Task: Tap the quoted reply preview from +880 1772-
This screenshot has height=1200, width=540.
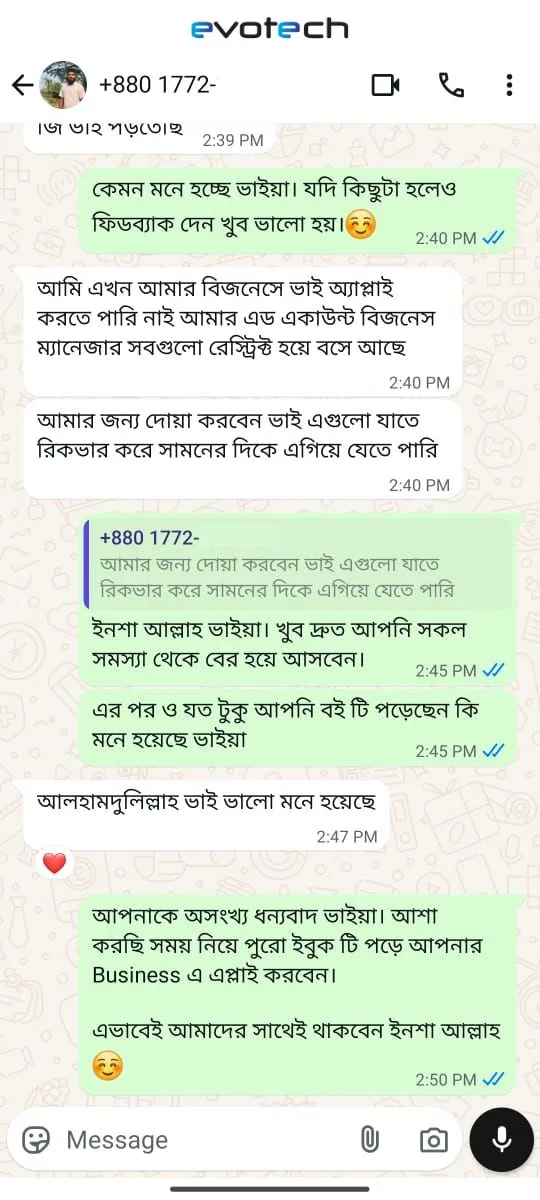Action: [297, 563]
